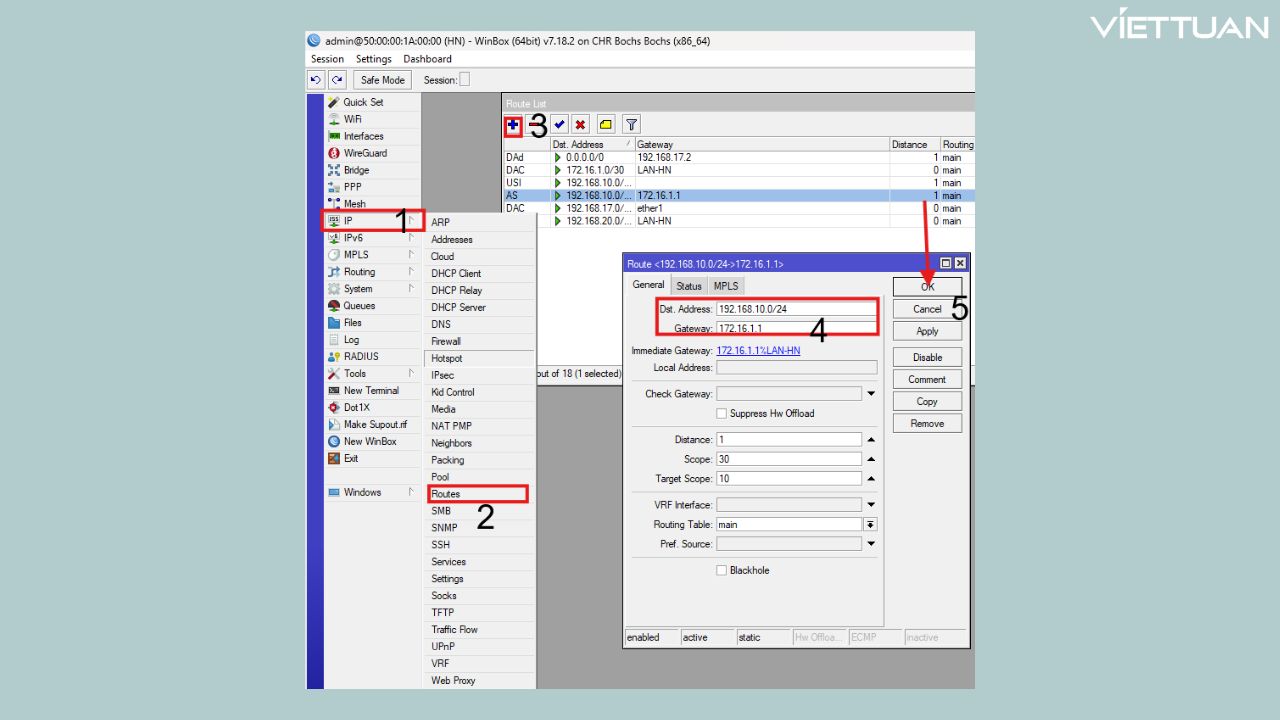Tick the Blackhole checkbox
Image resolution: width=1280 pixels, height=720 pixels.
(721, 570)
